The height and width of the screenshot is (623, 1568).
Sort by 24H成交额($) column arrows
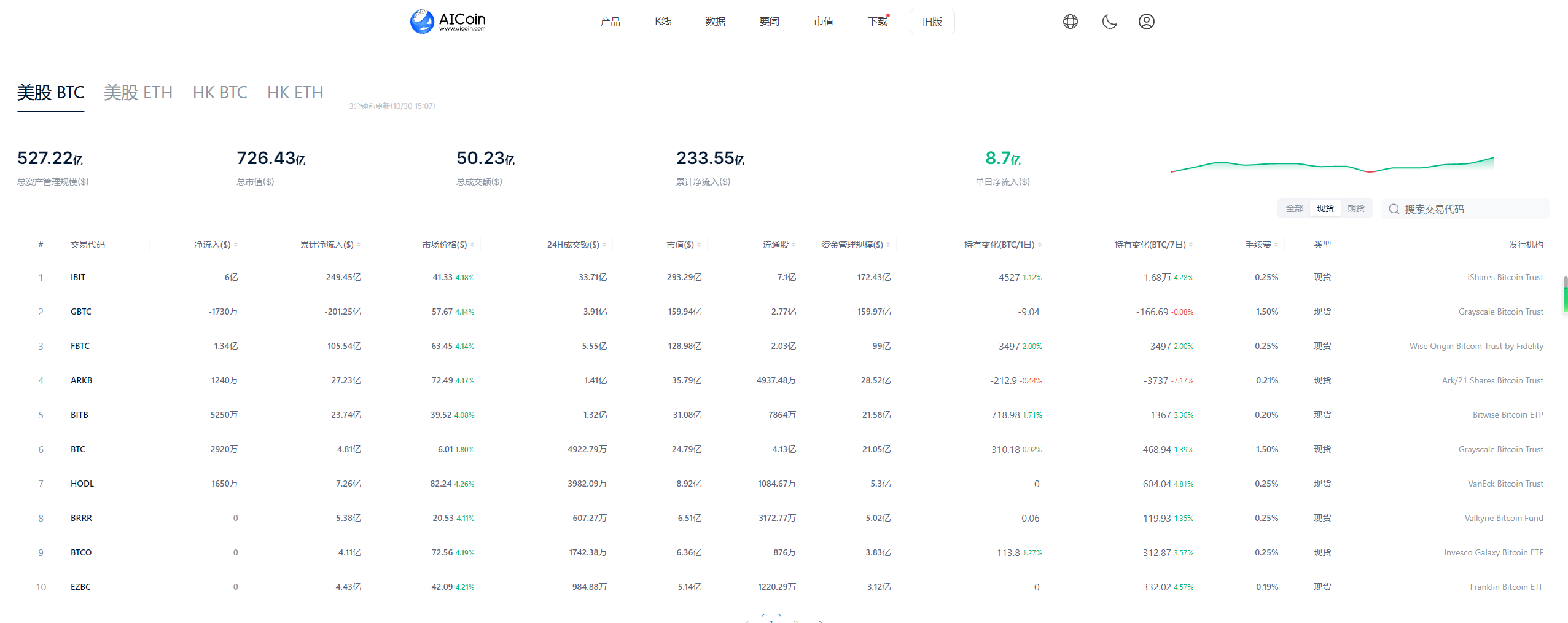tap(604, 245)
